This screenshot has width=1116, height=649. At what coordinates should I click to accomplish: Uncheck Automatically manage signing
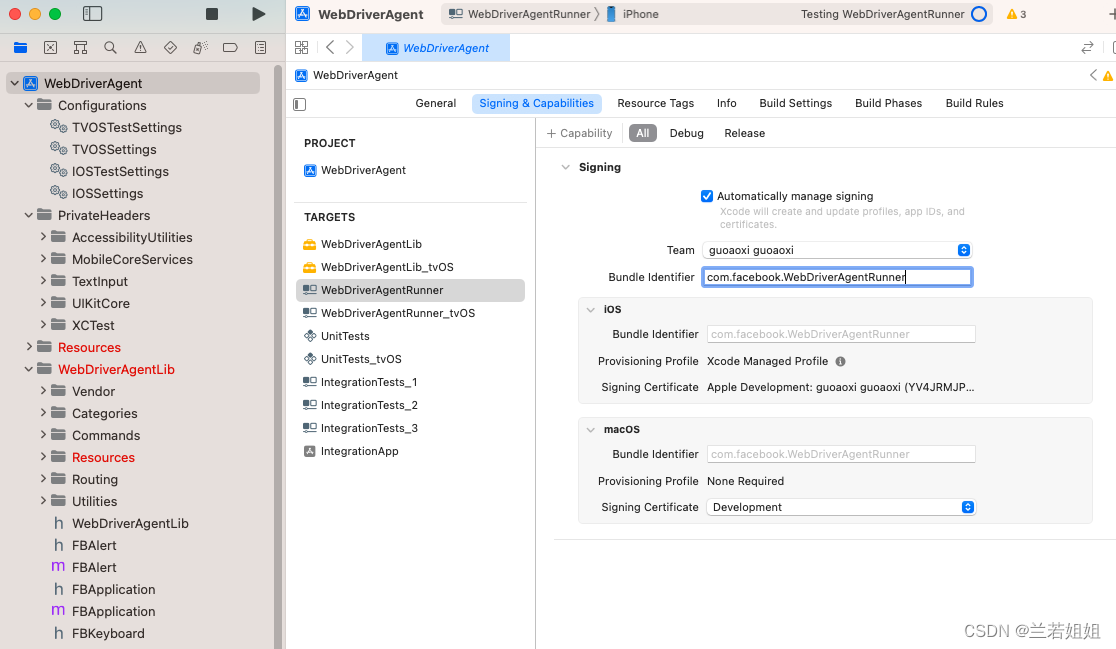pyautogui.click(x=707, y=196)
